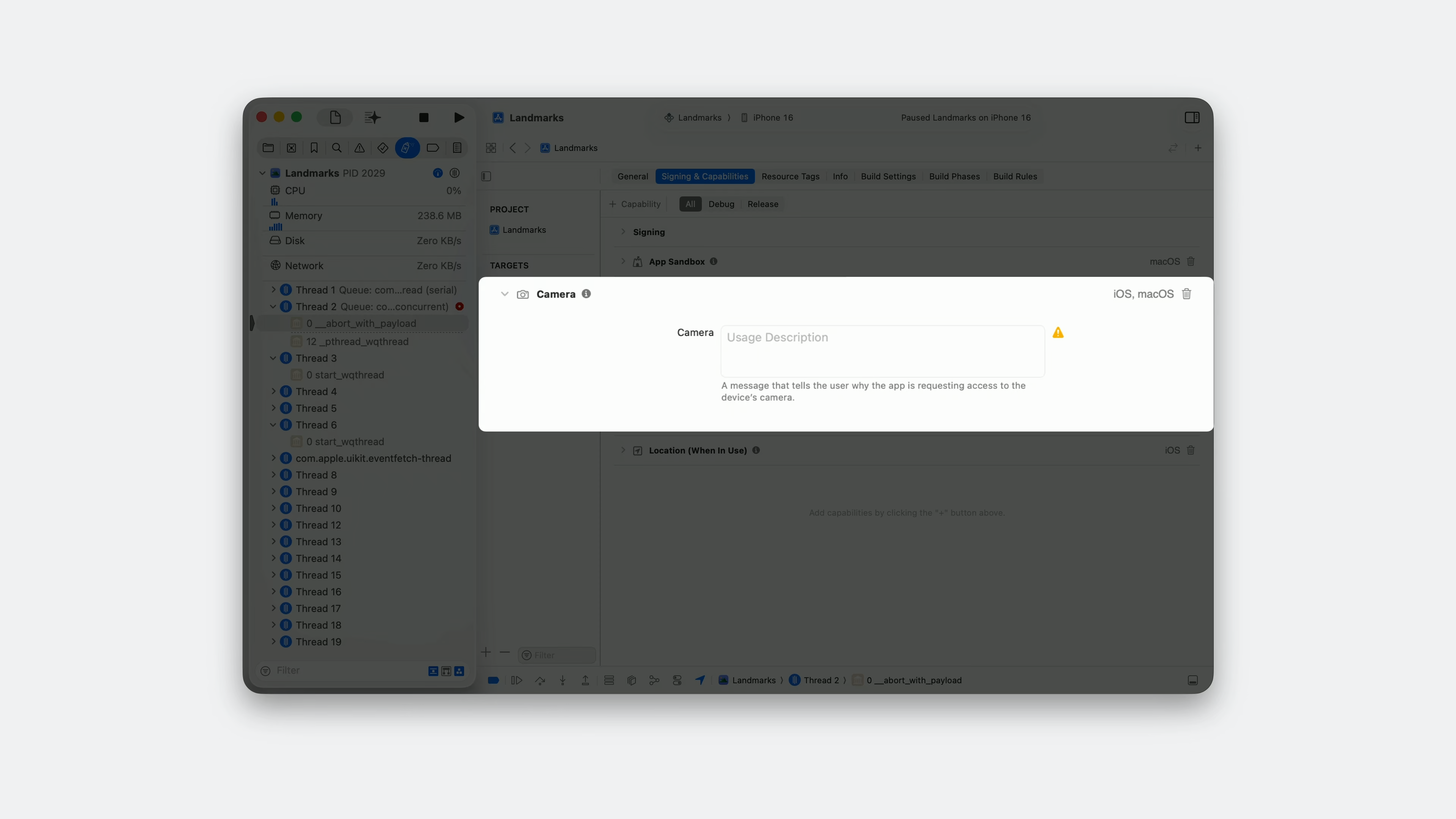Click the add Capability button
The width and height of the screenshot is (1456, 819).
click(x=635, y=204)
